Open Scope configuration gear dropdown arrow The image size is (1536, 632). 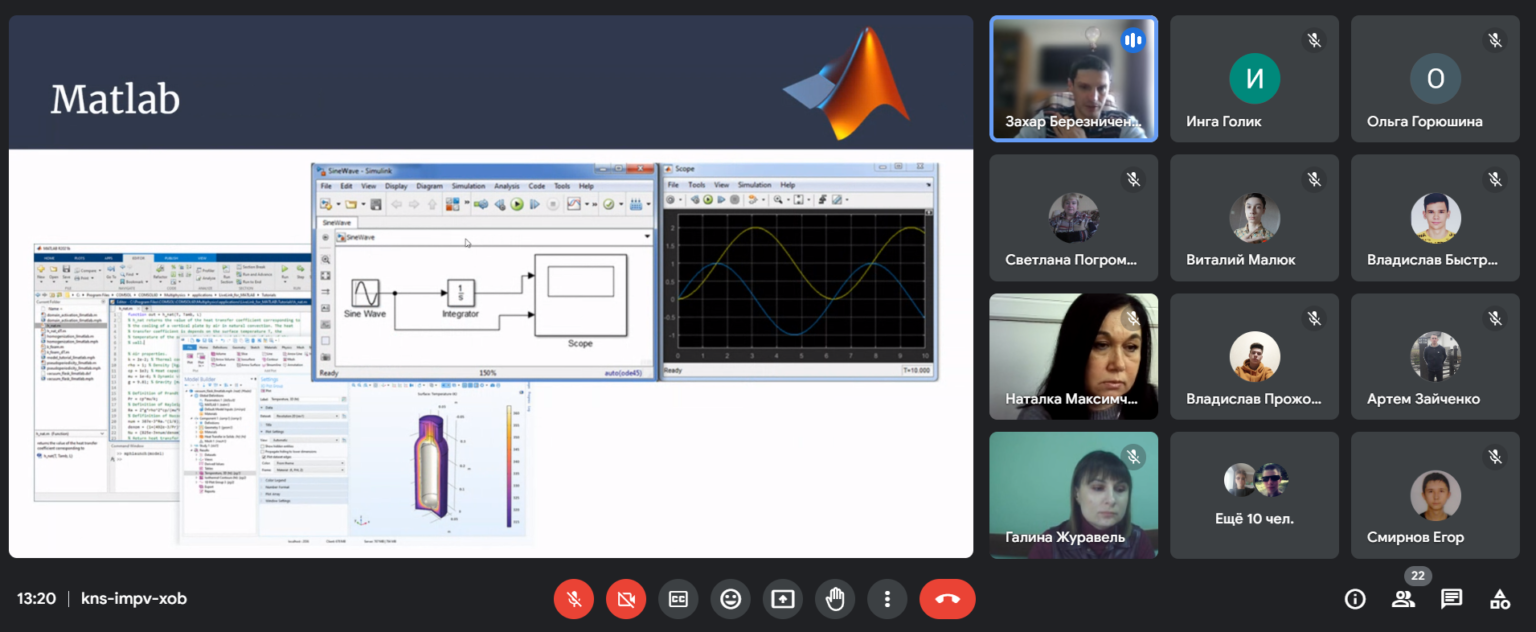(x=680, y=199)
